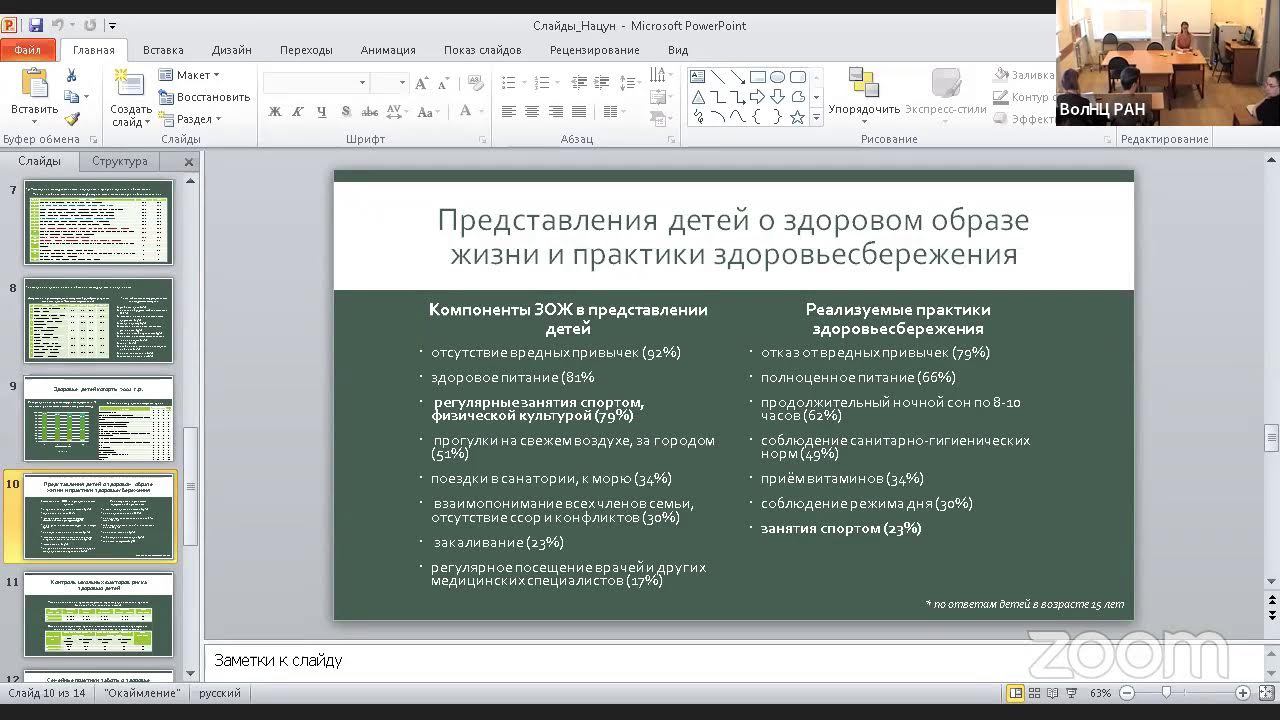This screenshot has height=720, width=1280.
Task: Select the Oval shape in shapes gallery
Action: [x=778, y=77]
